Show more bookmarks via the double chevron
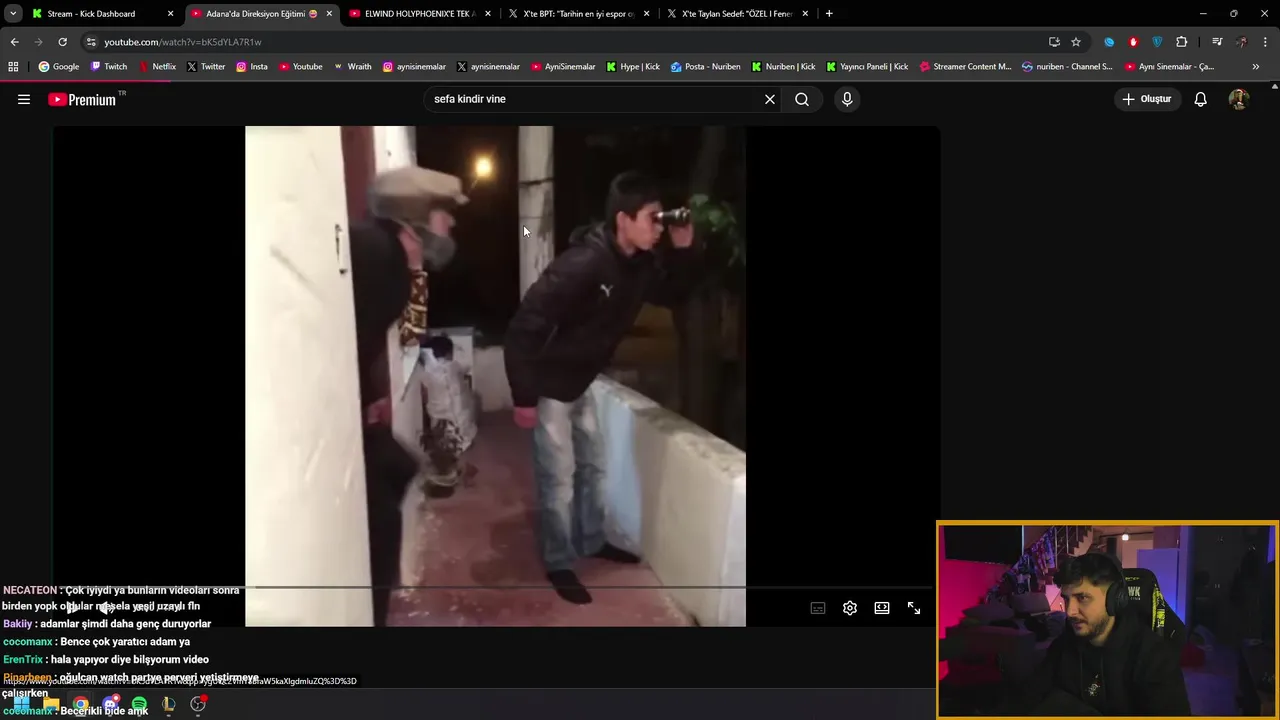1280x720 pixels. click(1256, 67)
